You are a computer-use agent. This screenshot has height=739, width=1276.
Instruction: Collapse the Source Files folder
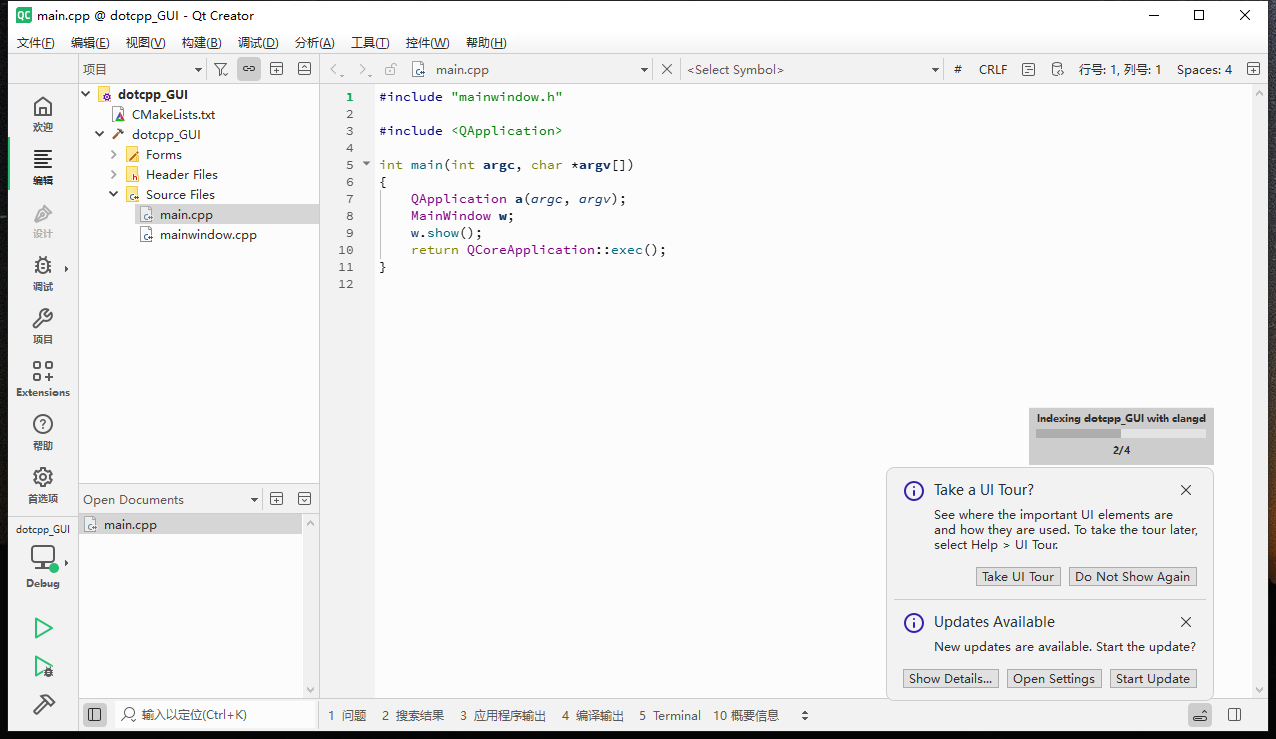tap(114, 195)
